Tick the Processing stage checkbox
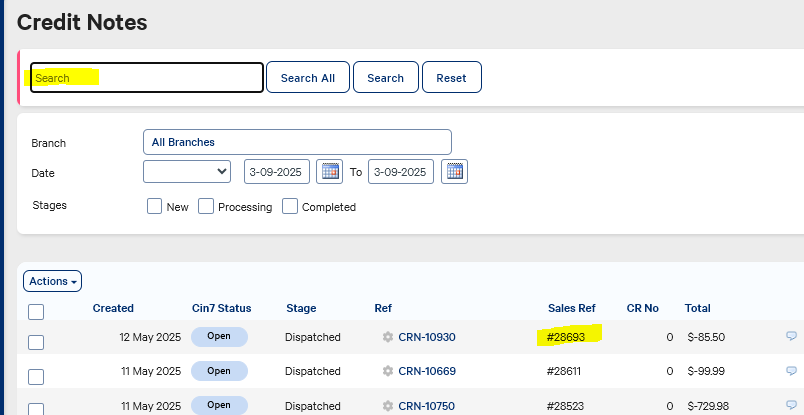The image size is (804, 415). coord(206,207)
